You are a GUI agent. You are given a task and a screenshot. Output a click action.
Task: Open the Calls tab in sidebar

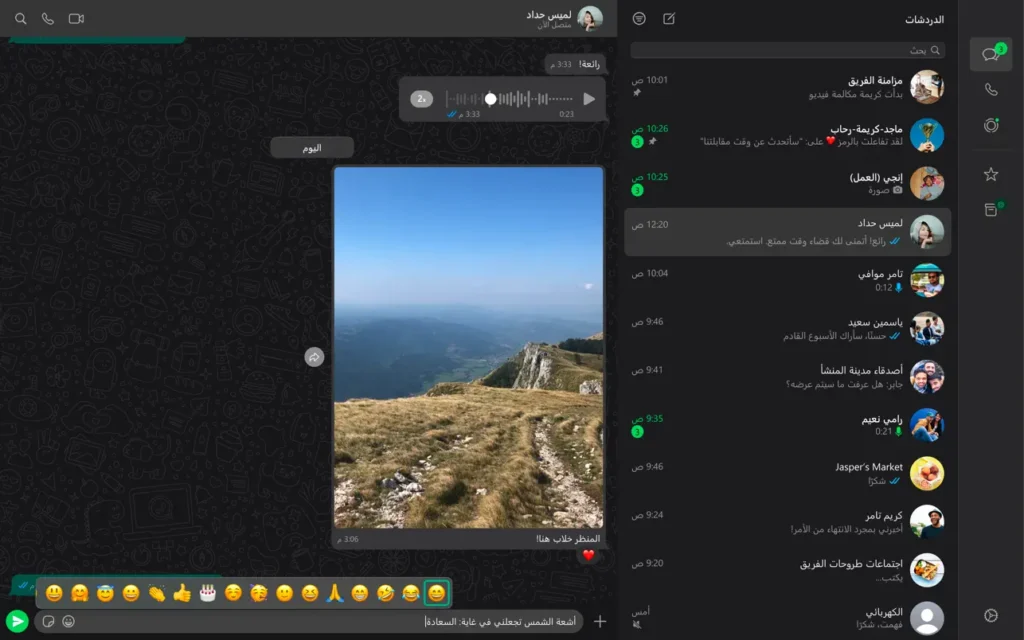pos(990,89)
